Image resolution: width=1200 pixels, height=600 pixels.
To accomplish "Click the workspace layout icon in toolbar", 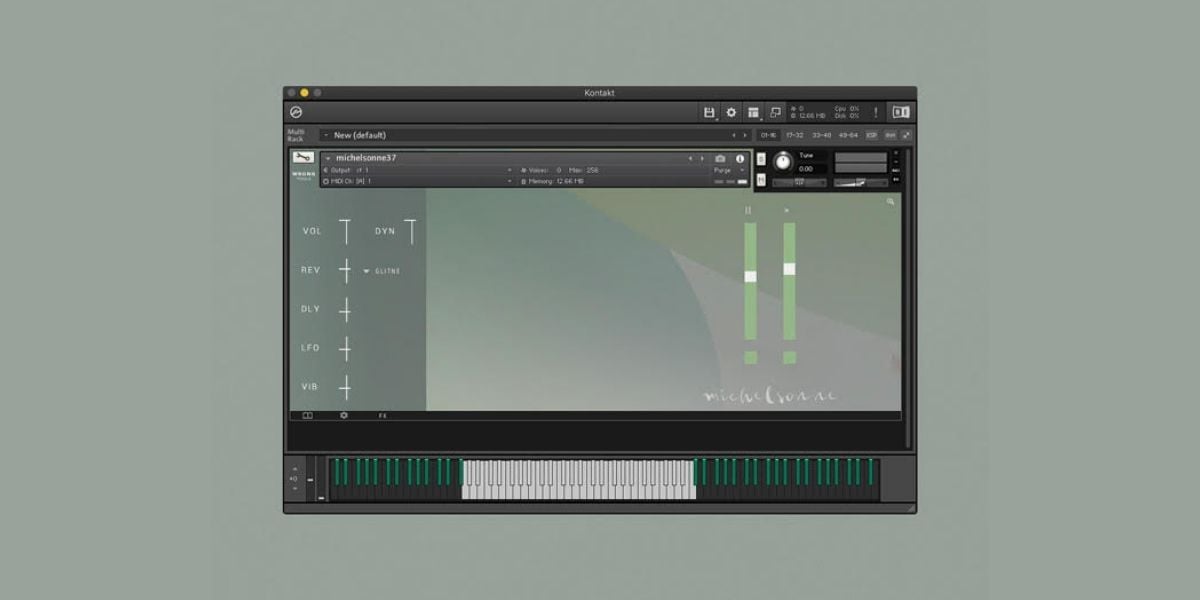I will (x=753, y=112).
